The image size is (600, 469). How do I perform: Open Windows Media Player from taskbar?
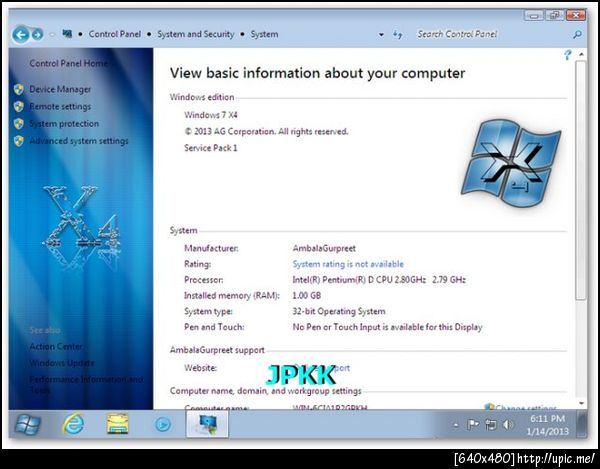(x=163, y=425)
